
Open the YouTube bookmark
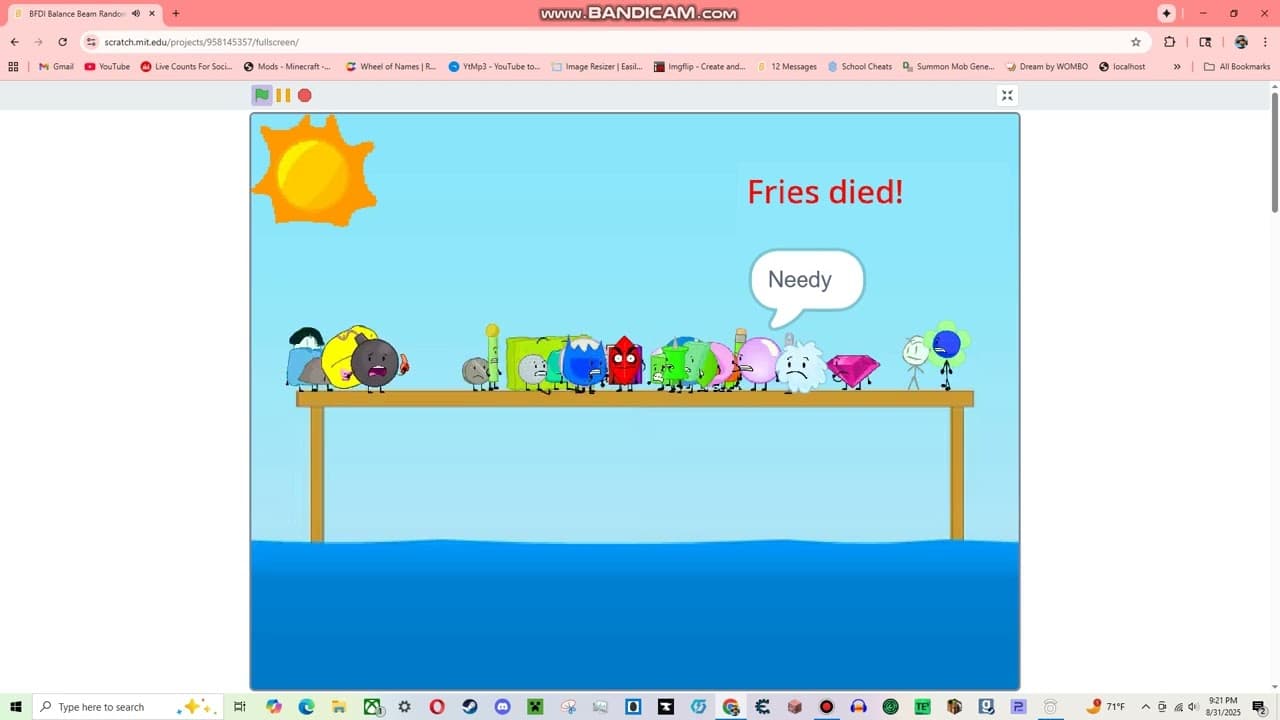click(x=107, y=67)
